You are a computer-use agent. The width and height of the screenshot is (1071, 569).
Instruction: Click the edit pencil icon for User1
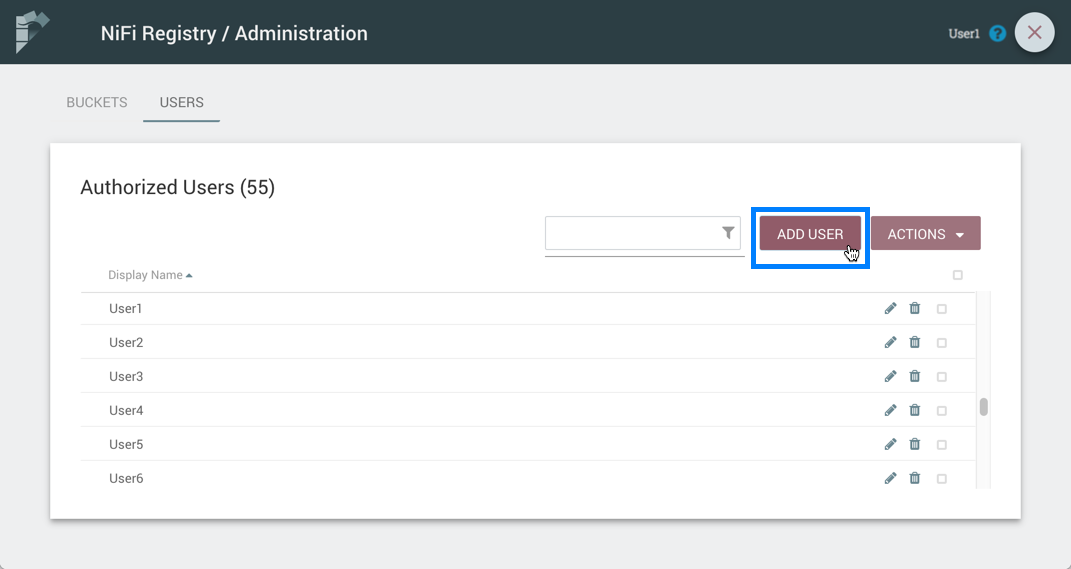(890, 309)
